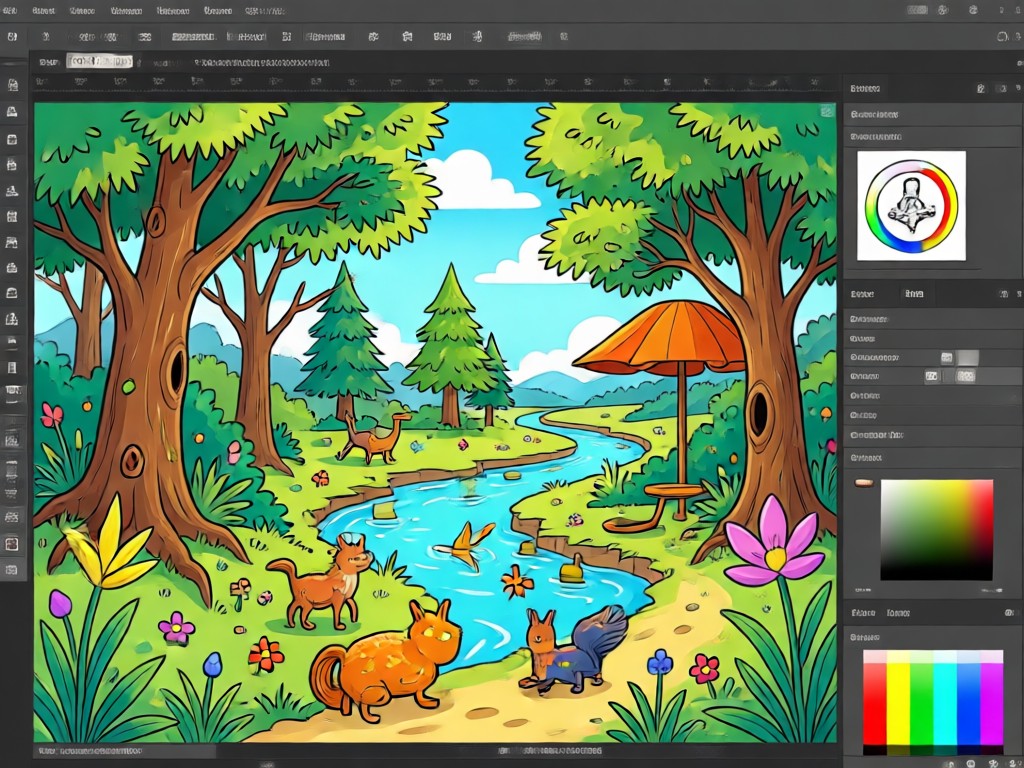Click the small orange brush swatch beside gradient picker

[864, 483]
